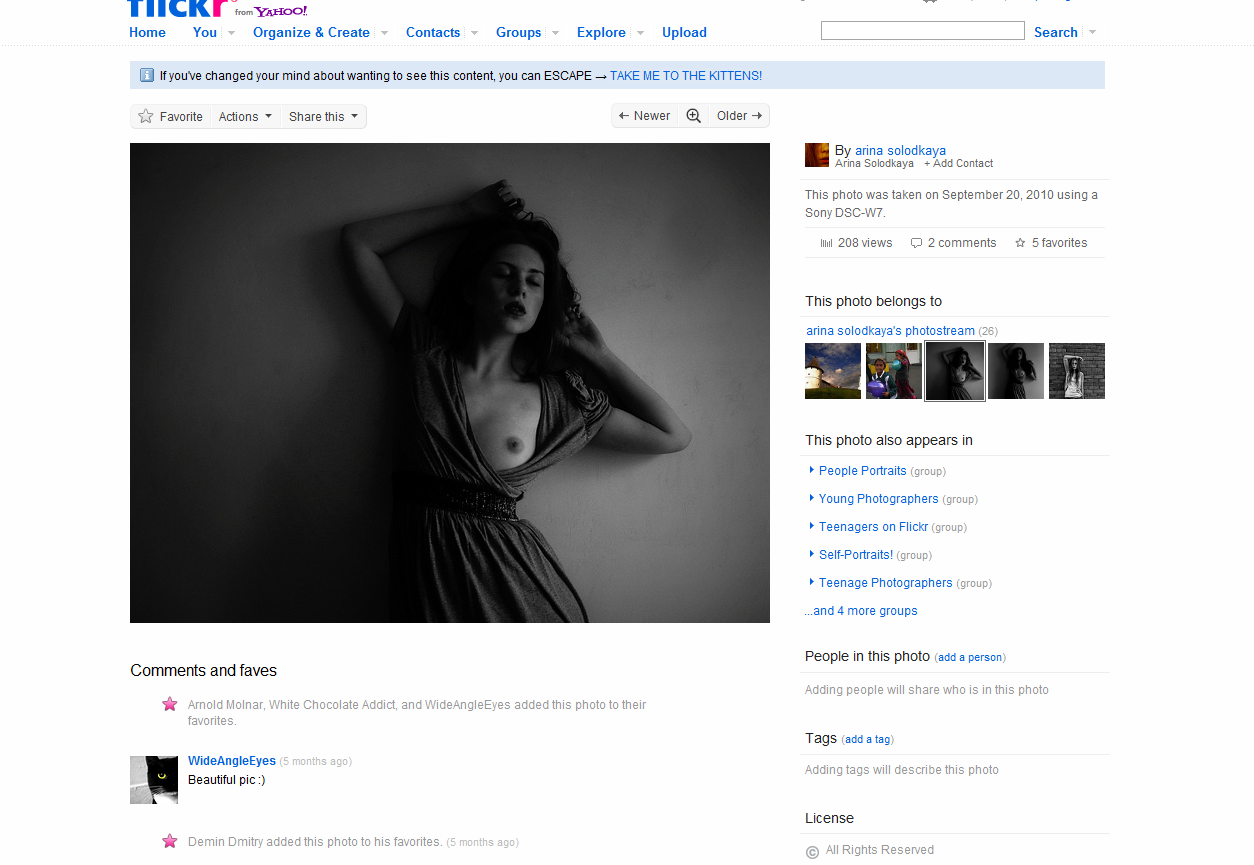Go to the Newer photo
The width and height of the screenshot is (1254, 865).
click(x=644, y=116)
